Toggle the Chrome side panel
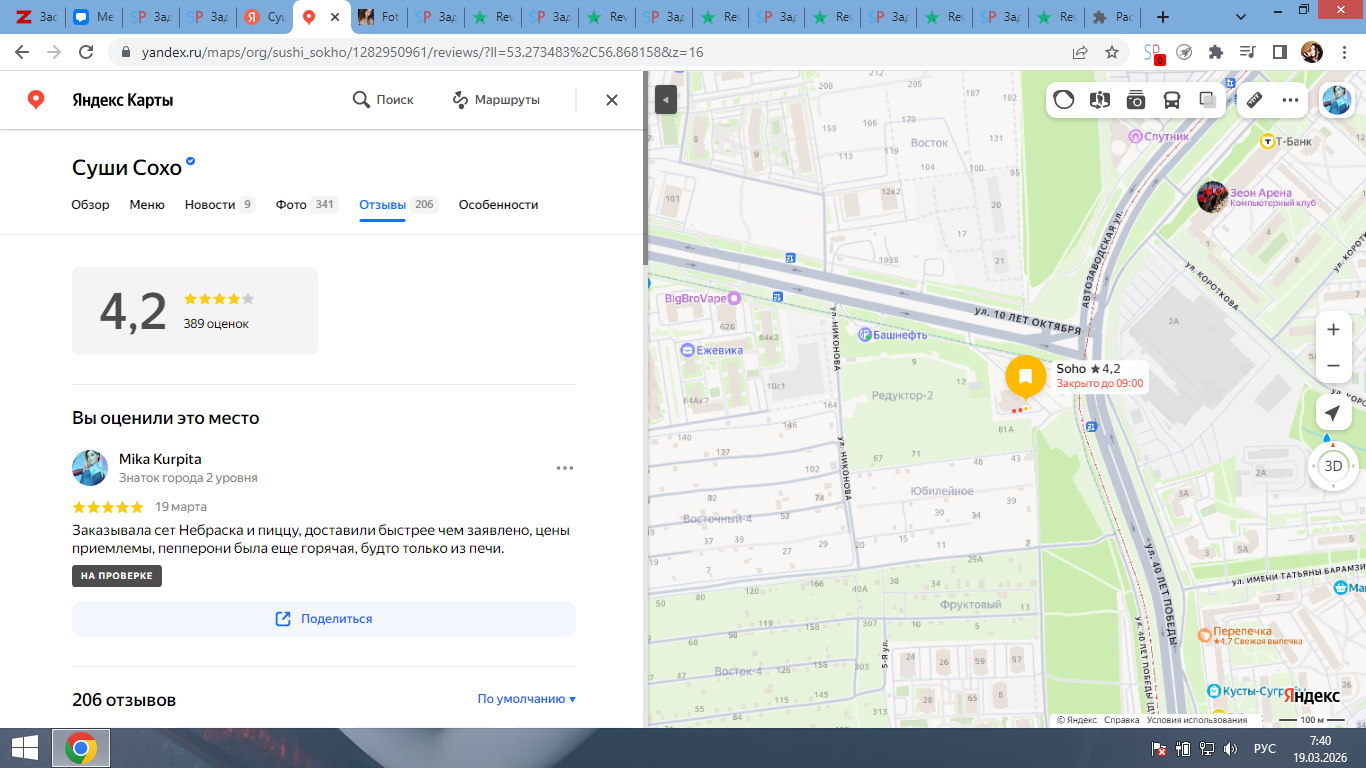The height and width of the screenshot is (768, 1366). click(x=1279, y=52)
